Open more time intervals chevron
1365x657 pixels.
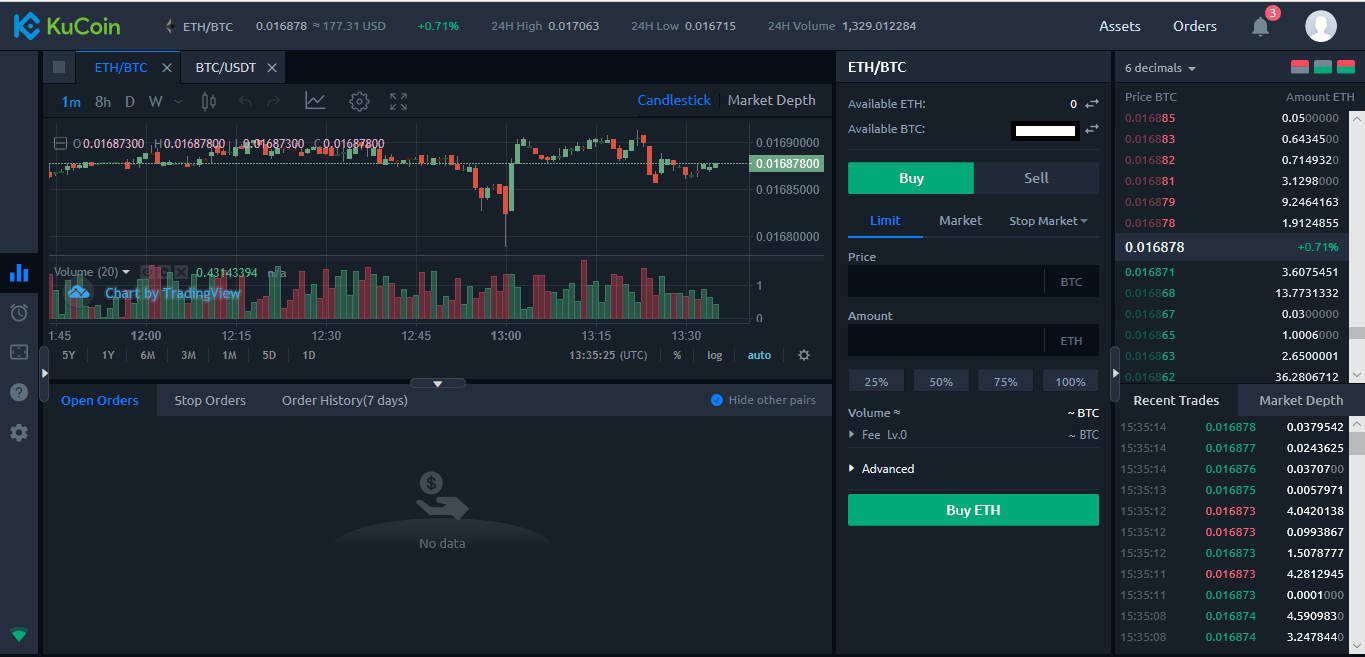tap(178, 101)
